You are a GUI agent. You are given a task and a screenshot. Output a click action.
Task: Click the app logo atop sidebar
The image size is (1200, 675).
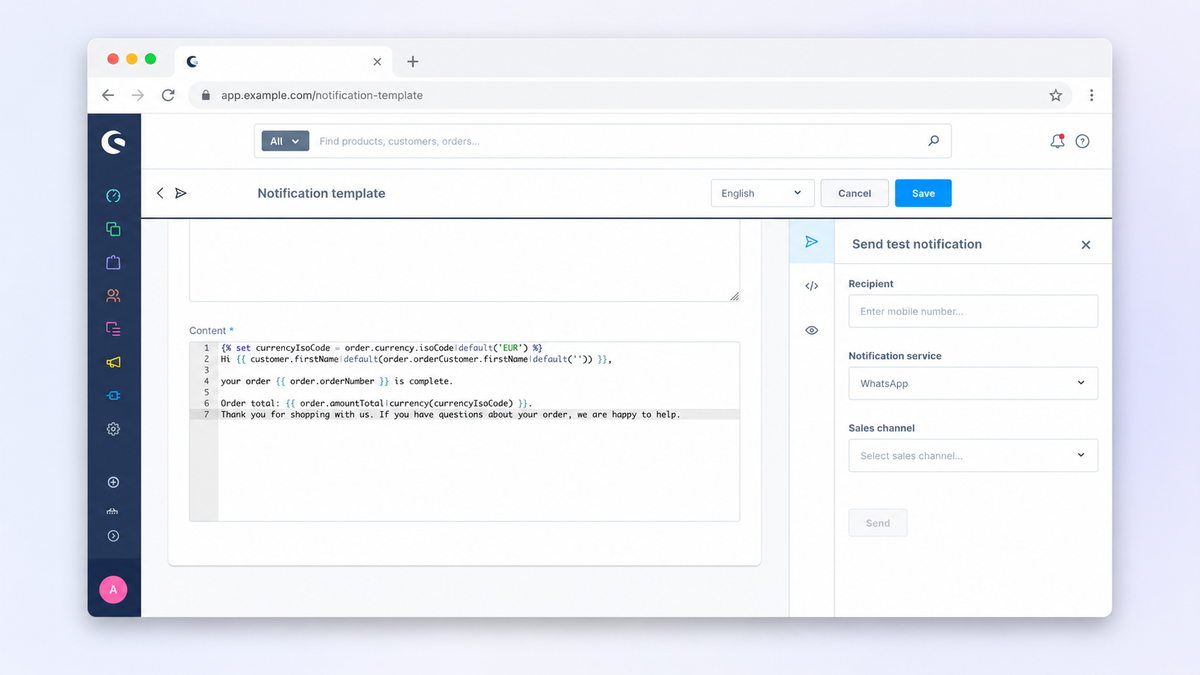113,142
